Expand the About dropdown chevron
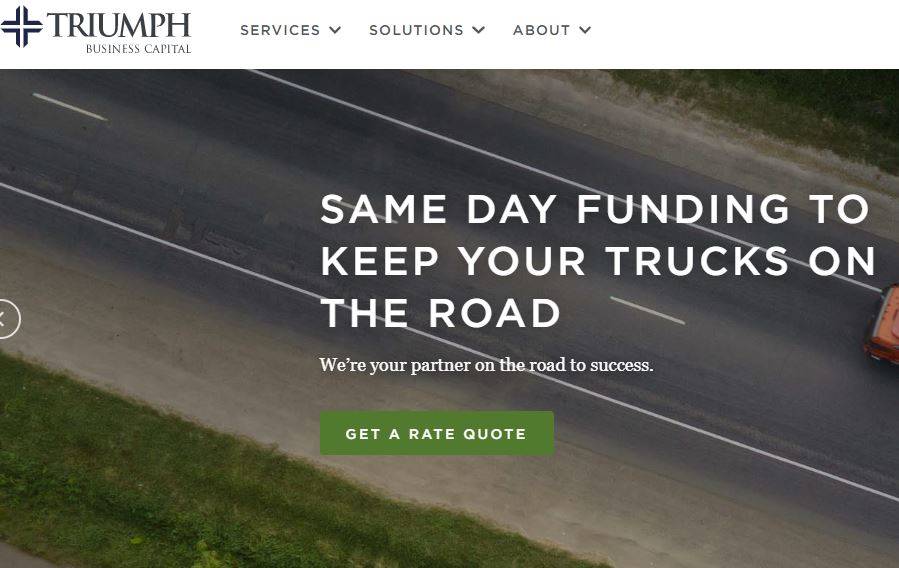The height and width of the screenshot is (568, 899). click(x=585, y=30)
